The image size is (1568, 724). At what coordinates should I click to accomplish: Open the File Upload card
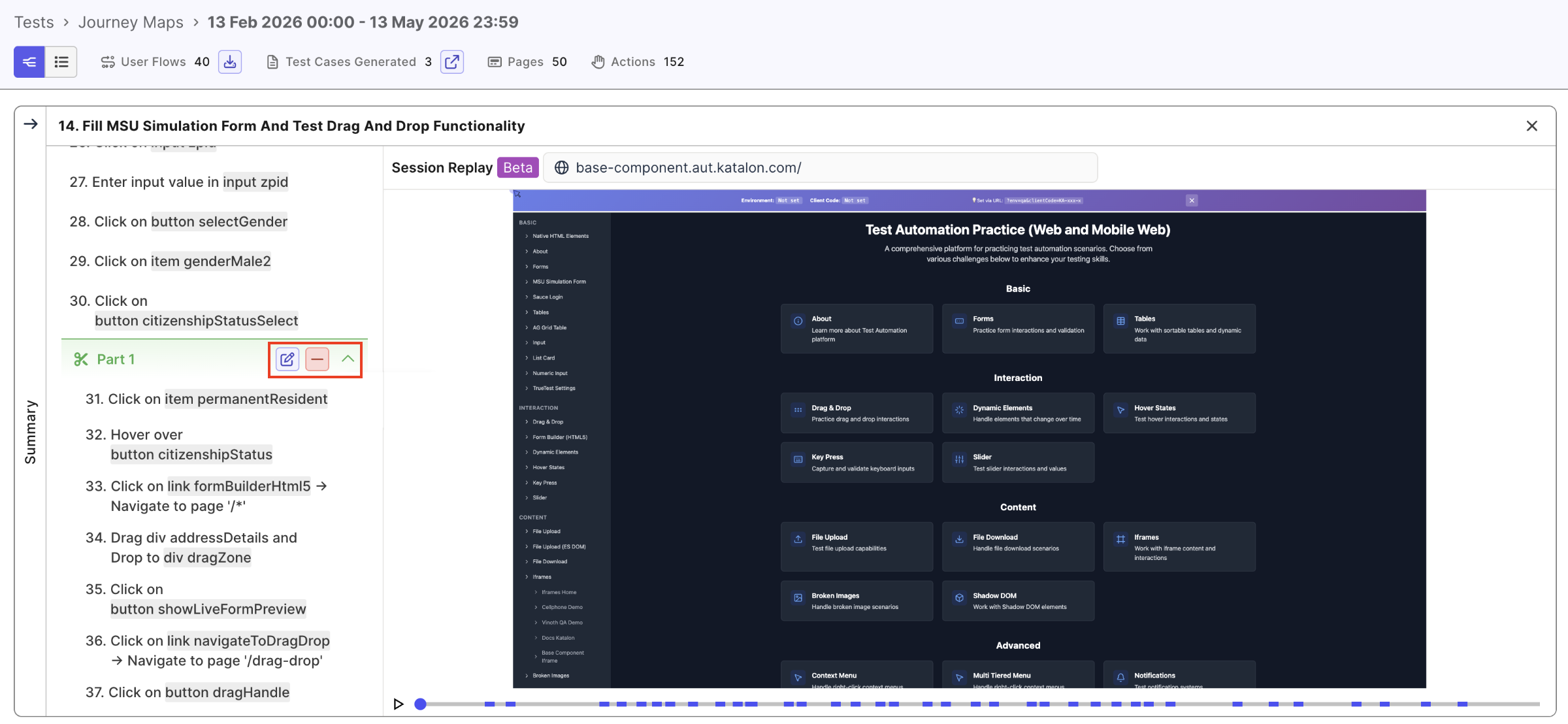[857, 547]
